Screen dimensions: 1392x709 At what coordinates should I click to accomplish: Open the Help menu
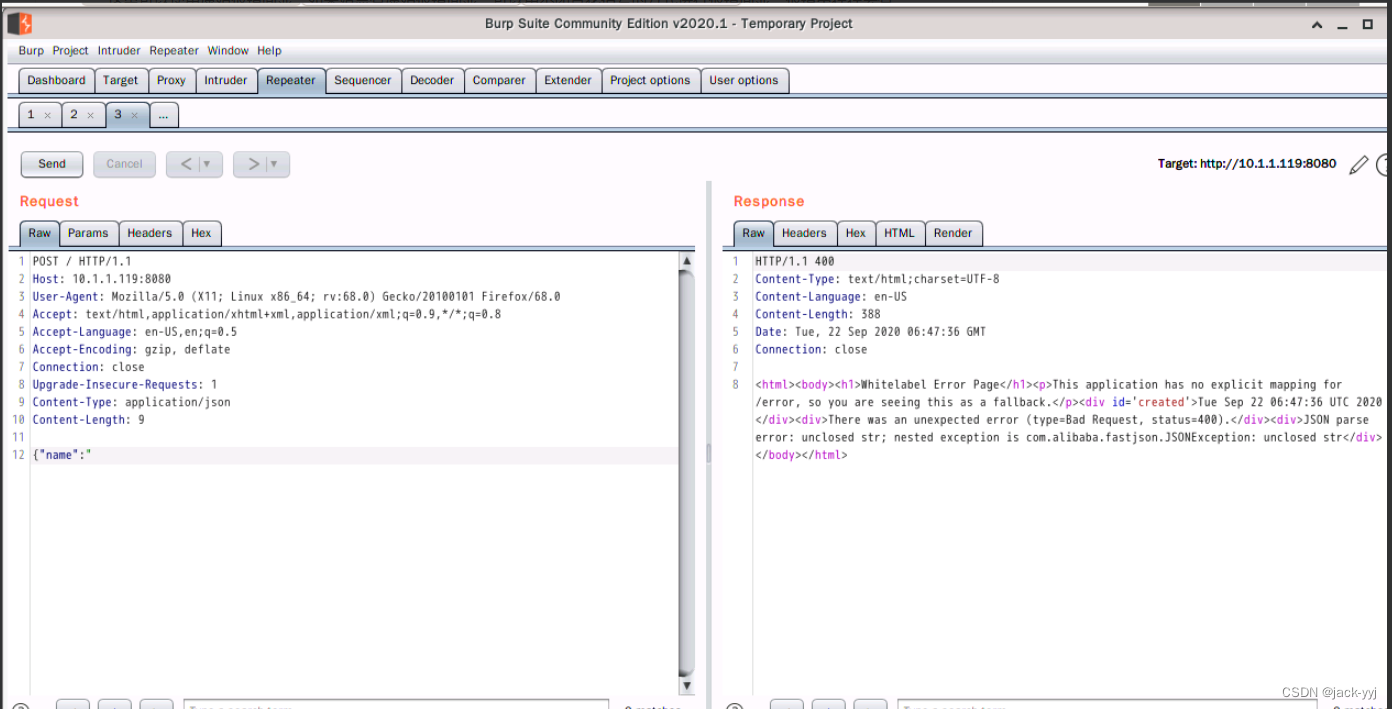click(x=269, y=51)
